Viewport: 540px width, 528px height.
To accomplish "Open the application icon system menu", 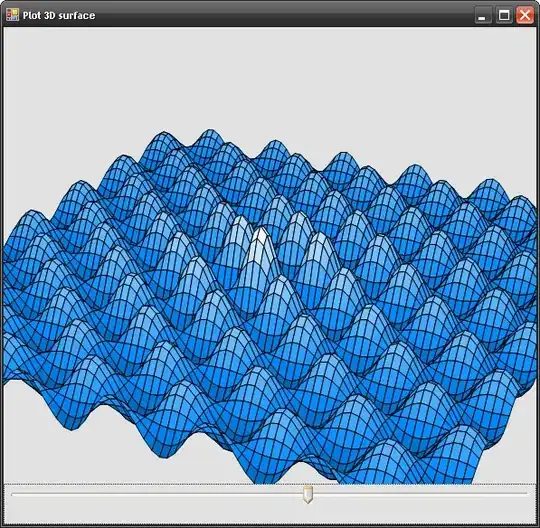I will 12,15.
